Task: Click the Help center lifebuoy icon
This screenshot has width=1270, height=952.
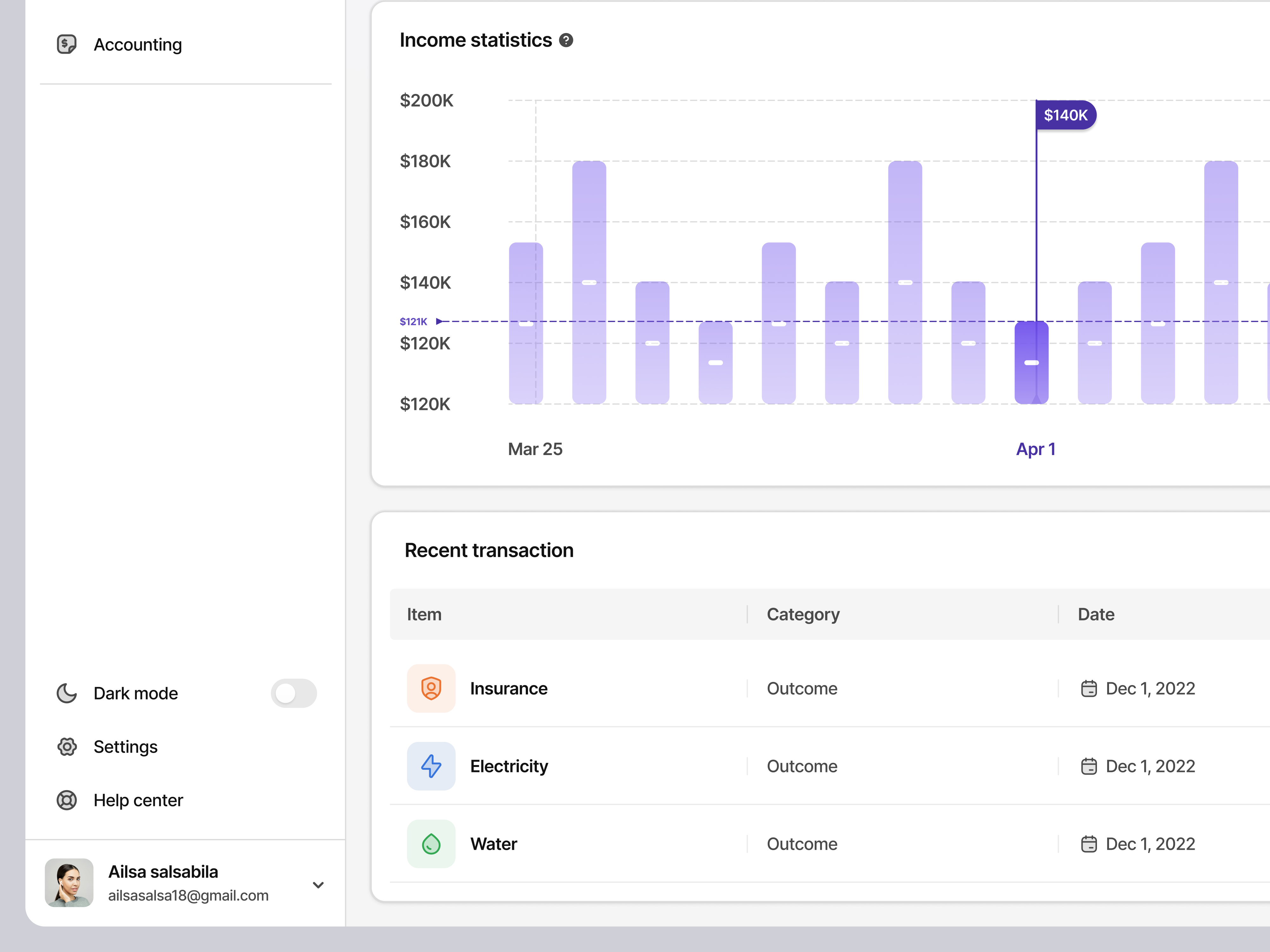Action: tap(67, 800)
